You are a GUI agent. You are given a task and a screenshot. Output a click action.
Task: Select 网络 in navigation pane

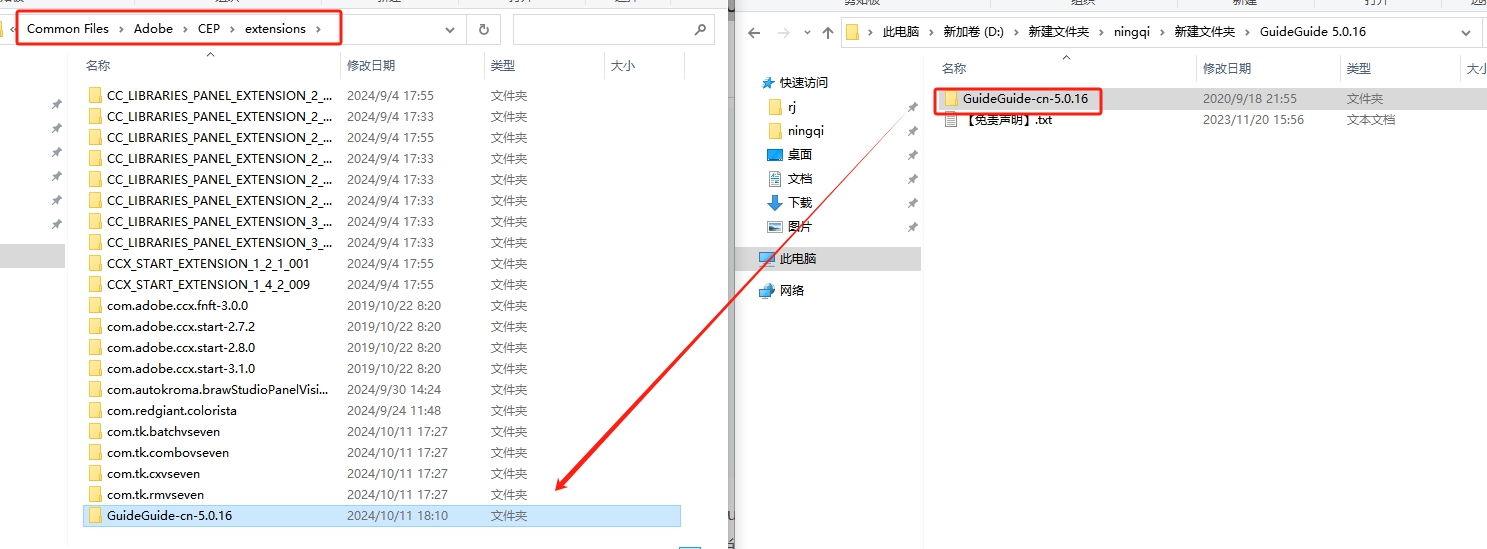tap(792, 290)
